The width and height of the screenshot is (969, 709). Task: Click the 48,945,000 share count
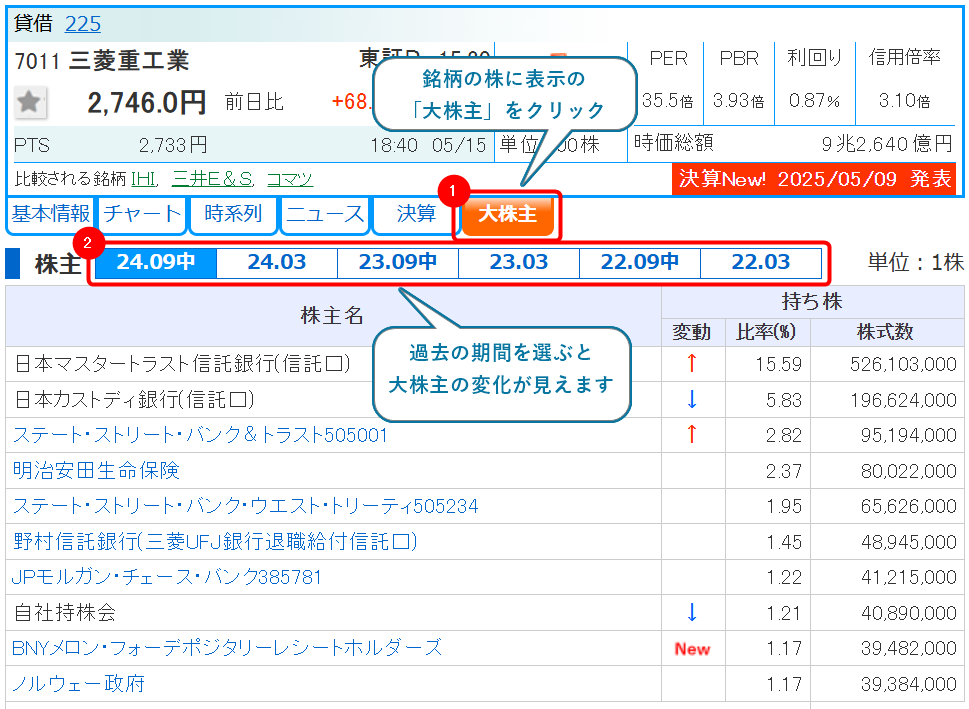point(909,543)
